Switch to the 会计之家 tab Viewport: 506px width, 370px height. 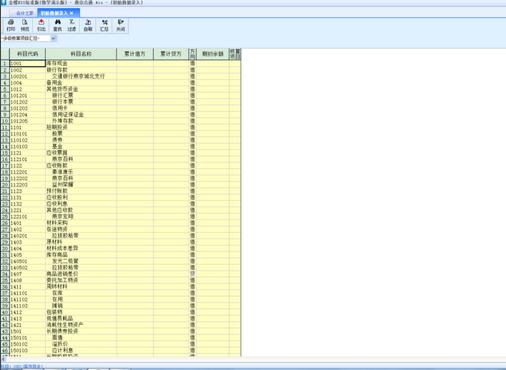pos(25,13)
